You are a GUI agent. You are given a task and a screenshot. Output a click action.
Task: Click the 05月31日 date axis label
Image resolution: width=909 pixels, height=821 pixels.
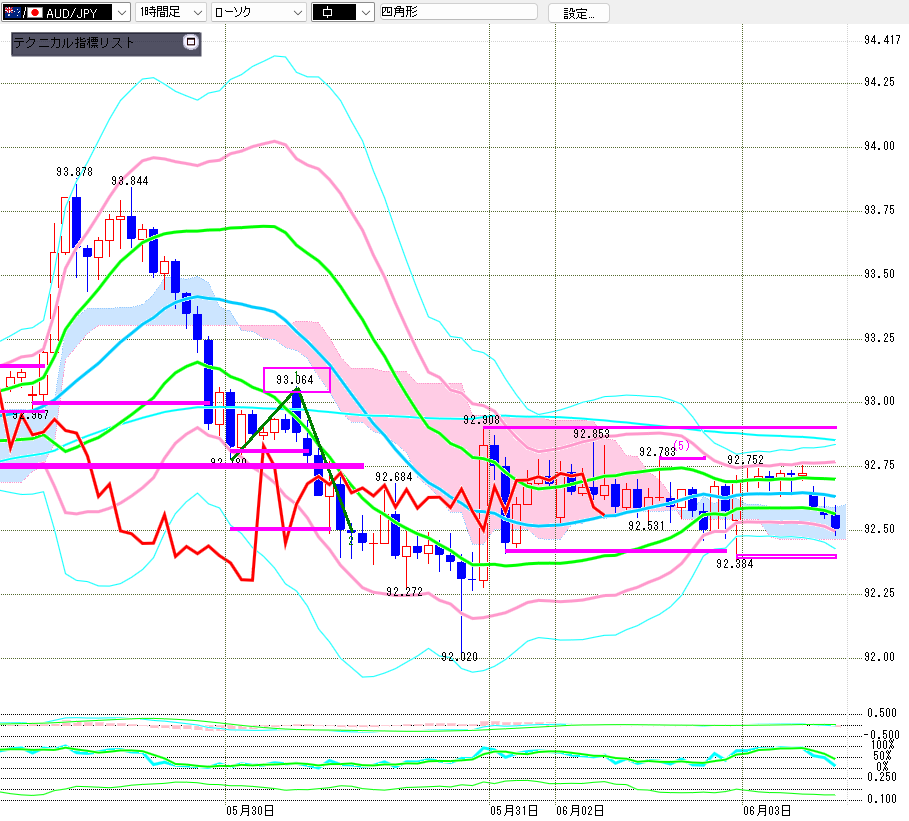[514, 811]
